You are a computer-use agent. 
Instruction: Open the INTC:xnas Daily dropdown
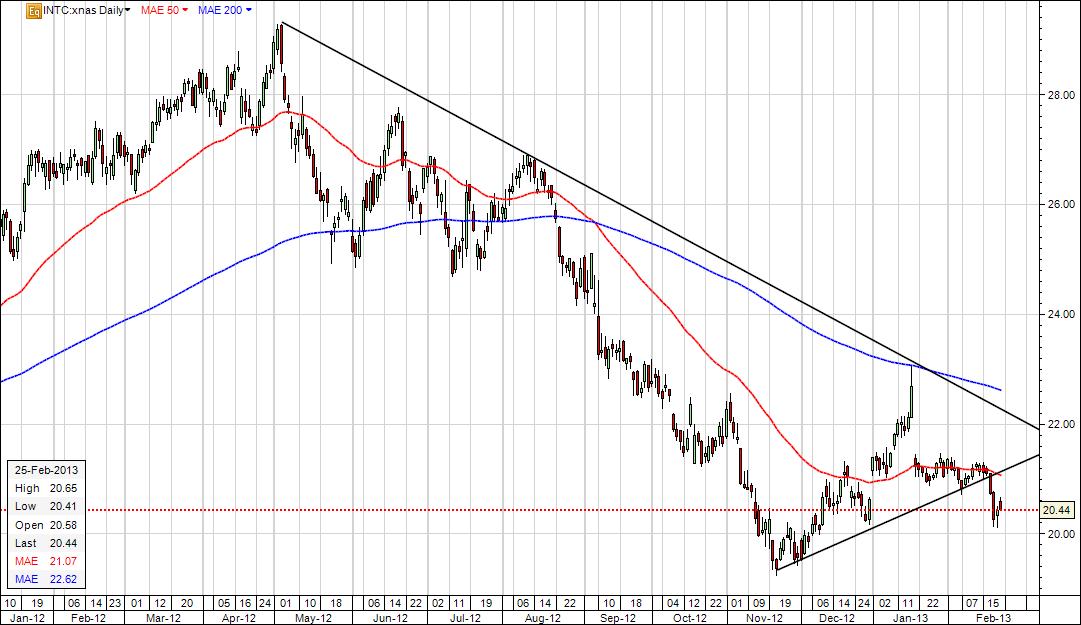(x=86, y=10)
